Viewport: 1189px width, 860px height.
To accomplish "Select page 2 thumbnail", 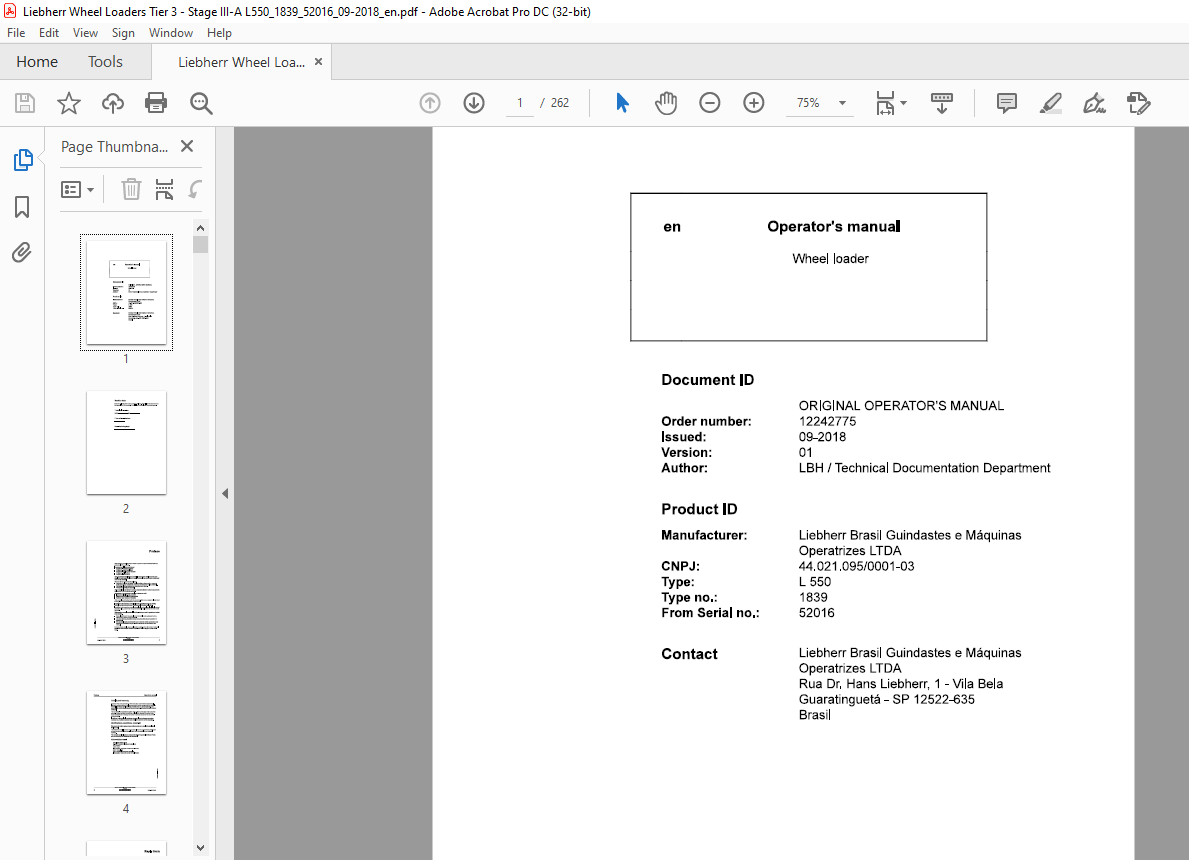I will (127, 443).
